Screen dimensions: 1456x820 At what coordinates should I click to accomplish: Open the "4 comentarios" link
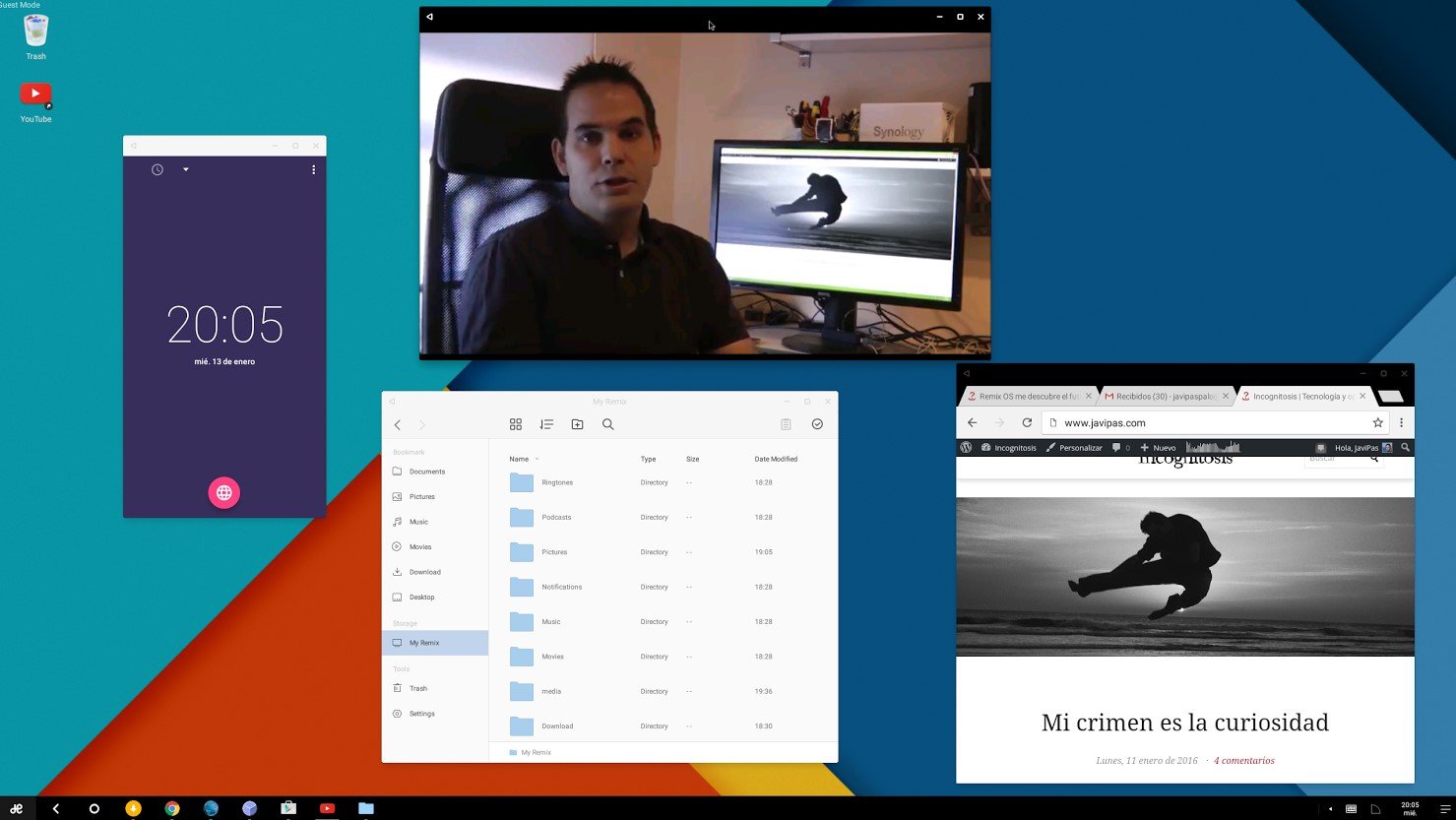coord(1243,761)
